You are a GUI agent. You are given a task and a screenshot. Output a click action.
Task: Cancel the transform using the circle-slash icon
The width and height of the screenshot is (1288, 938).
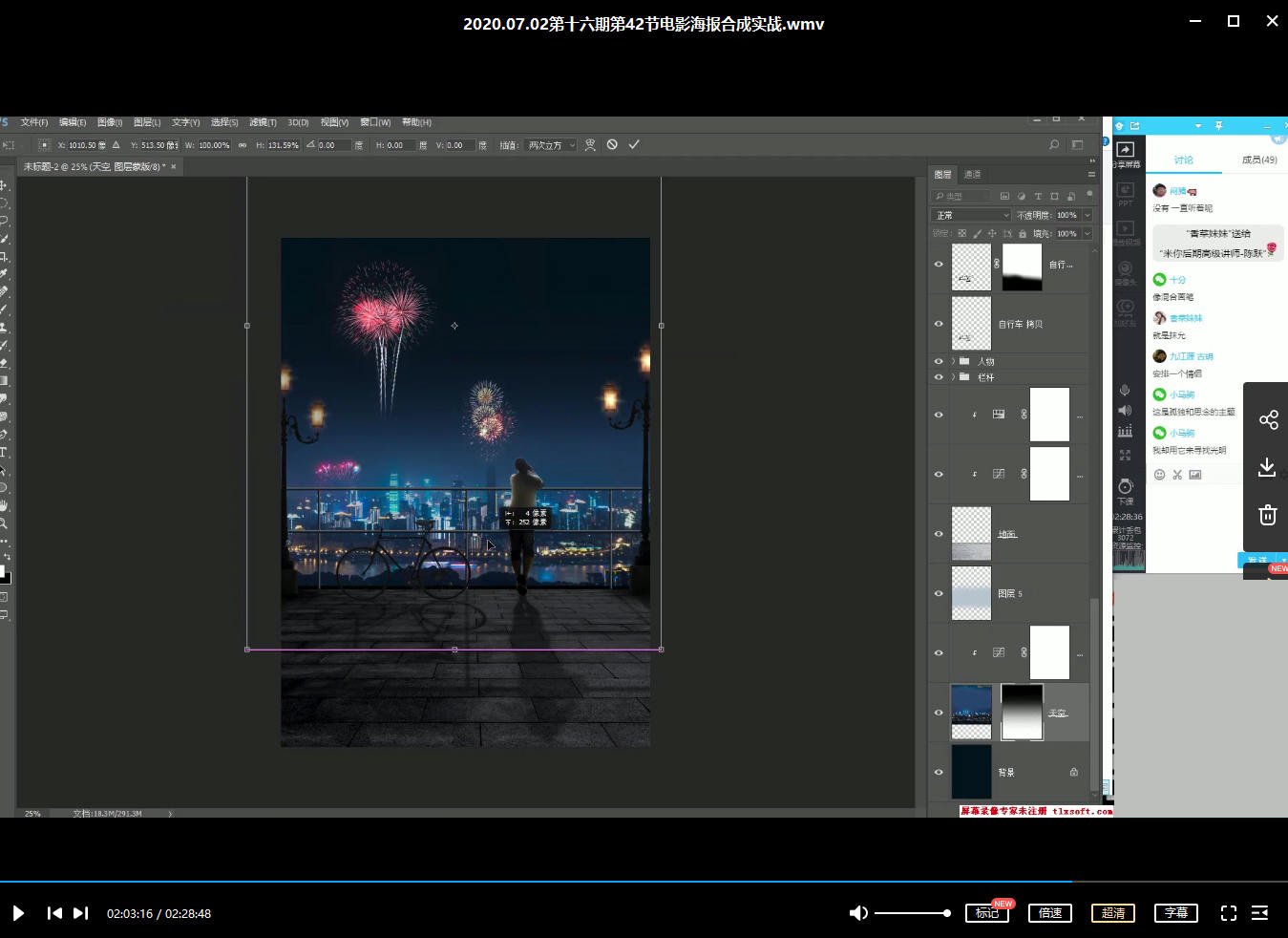(612, 145)
